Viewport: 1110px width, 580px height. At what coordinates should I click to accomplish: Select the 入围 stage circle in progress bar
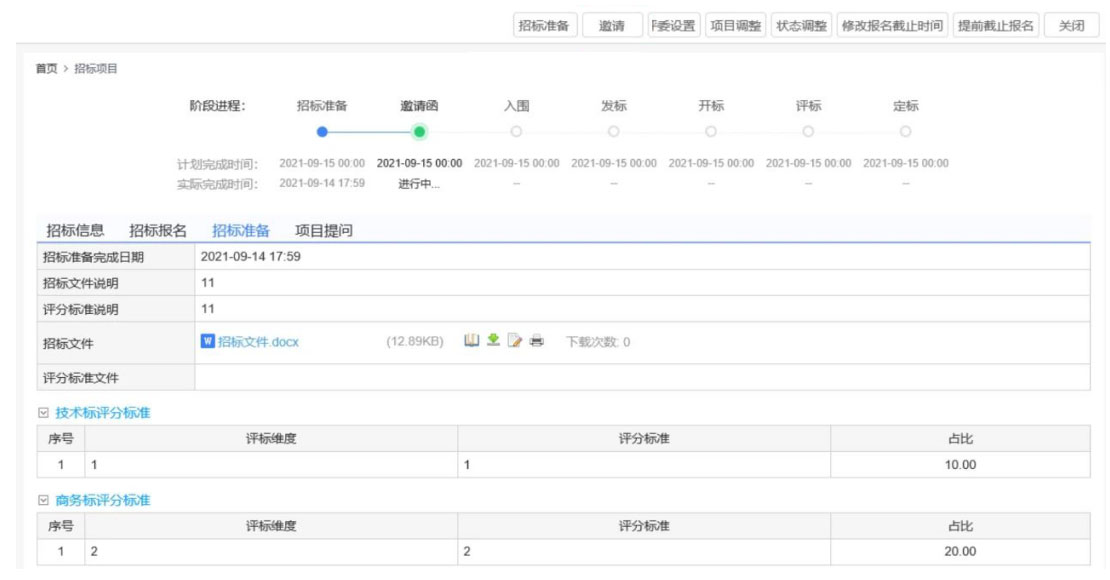(x=516, y=131)
